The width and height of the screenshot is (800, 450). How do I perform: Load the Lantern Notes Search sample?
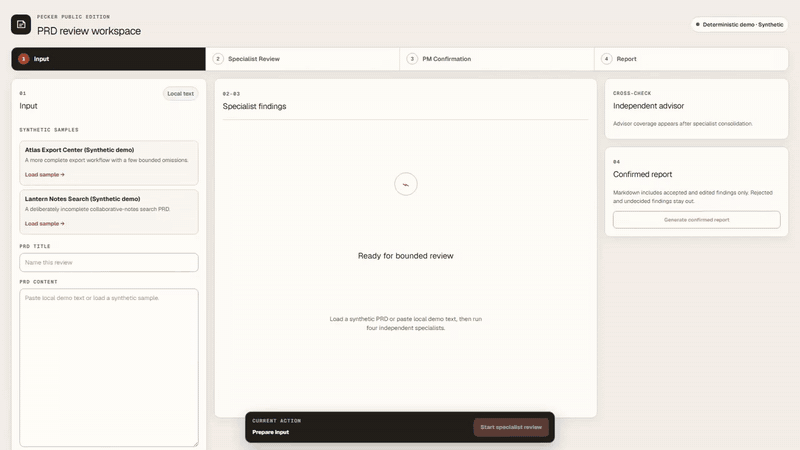[x=44, y=223]
